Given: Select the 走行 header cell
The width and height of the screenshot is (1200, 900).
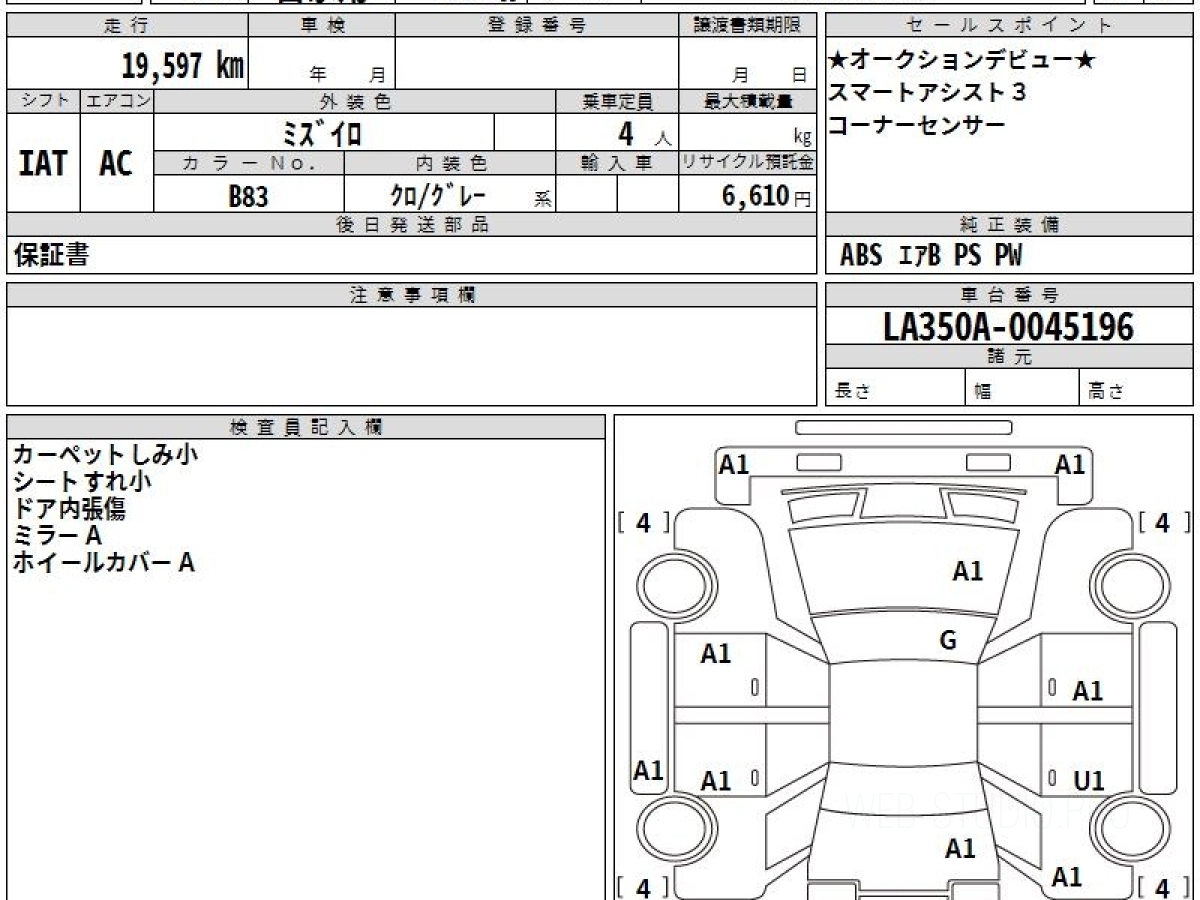Looking at the screenshot, I should pyautogui.click(x=127, y=25).
